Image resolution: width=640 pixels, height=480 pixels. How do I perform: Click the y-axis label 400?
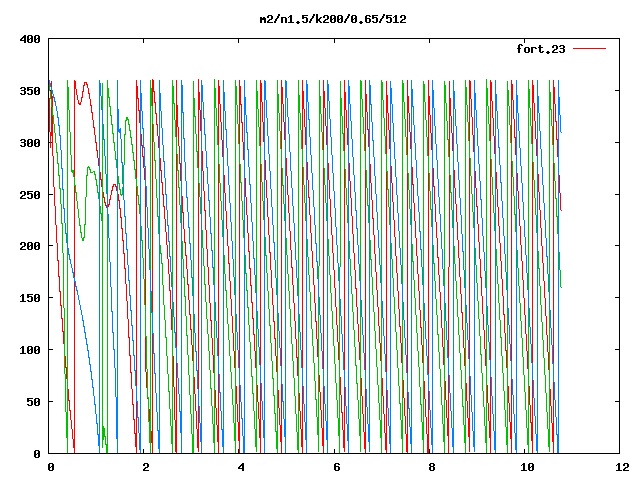click(x=30, y=39)
